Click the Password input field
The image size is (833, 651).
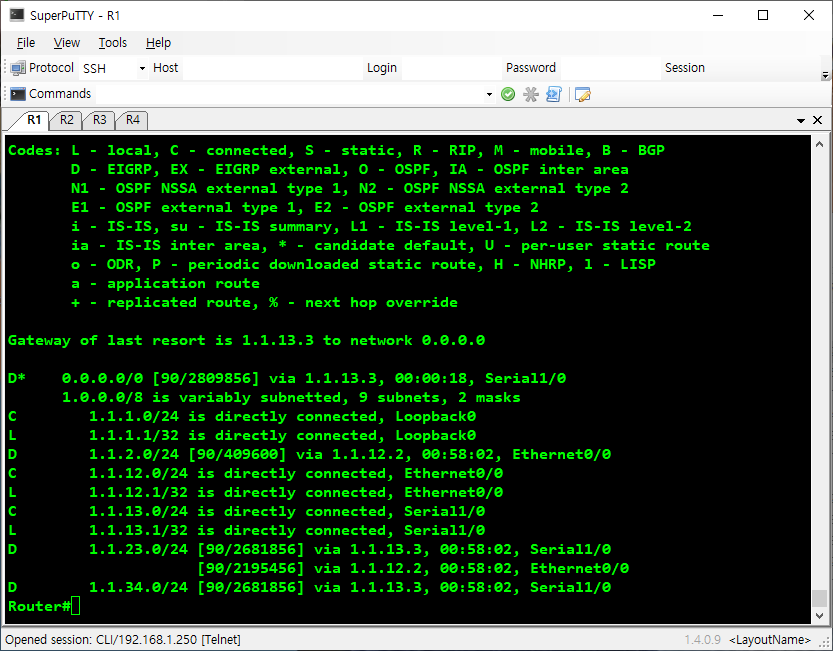(610, 69)
